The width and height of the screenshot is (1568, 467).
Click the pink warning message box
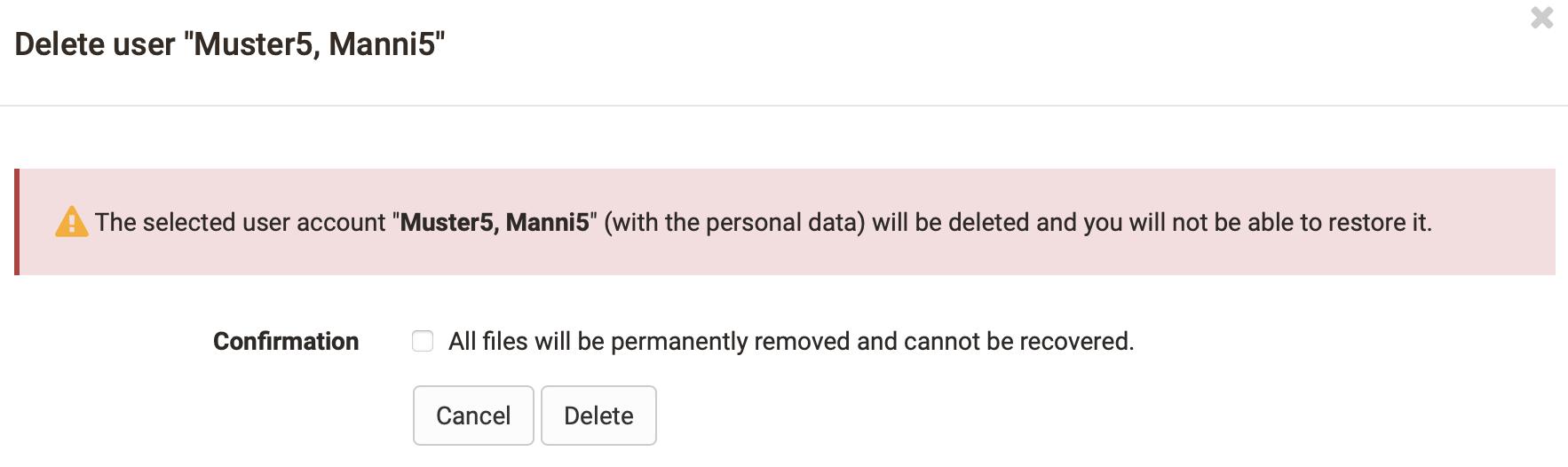click(x=785, y=222)
